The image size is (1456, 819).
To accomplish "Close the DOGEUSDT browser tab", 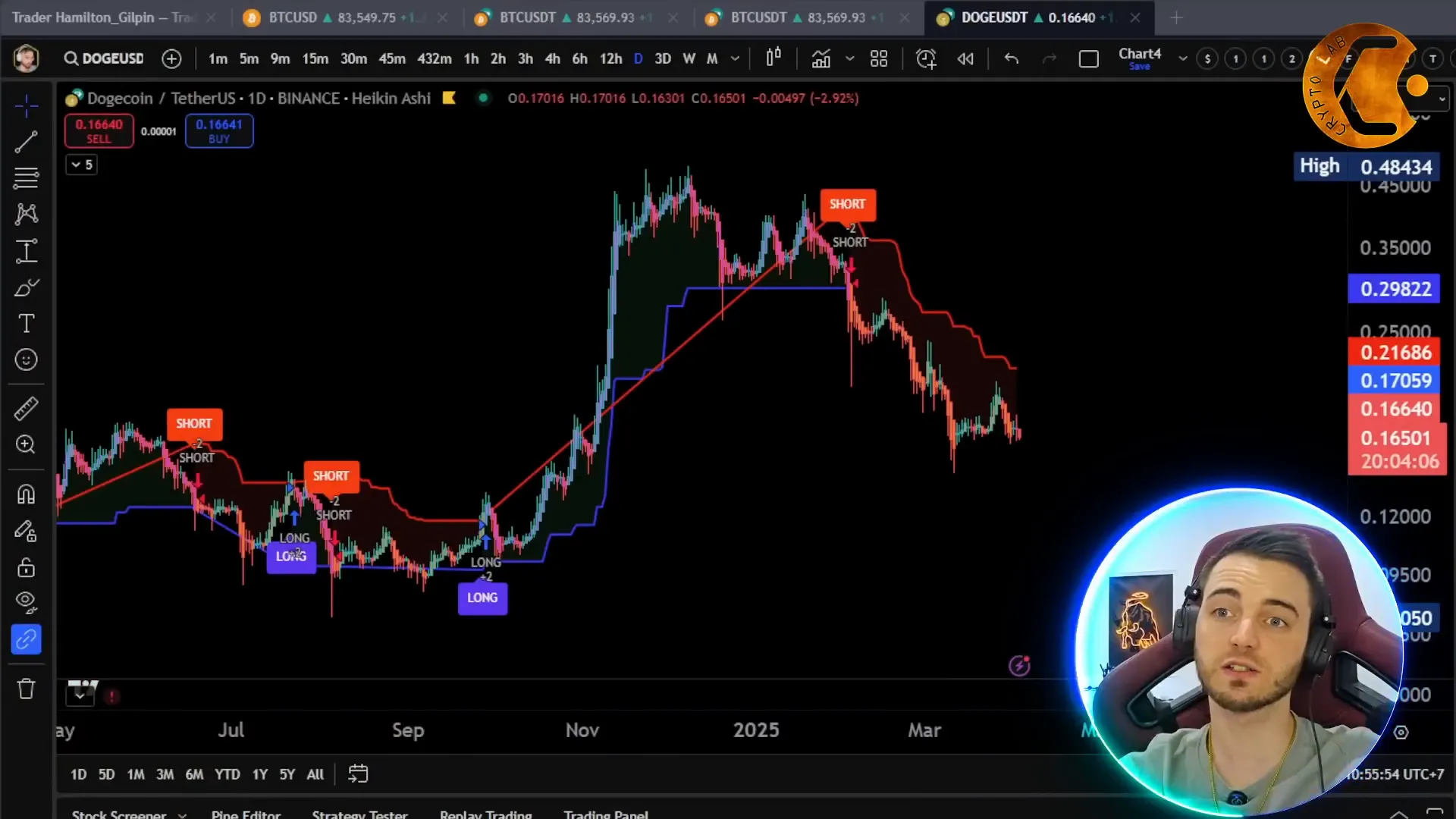I will click(x=1135, y=17).
